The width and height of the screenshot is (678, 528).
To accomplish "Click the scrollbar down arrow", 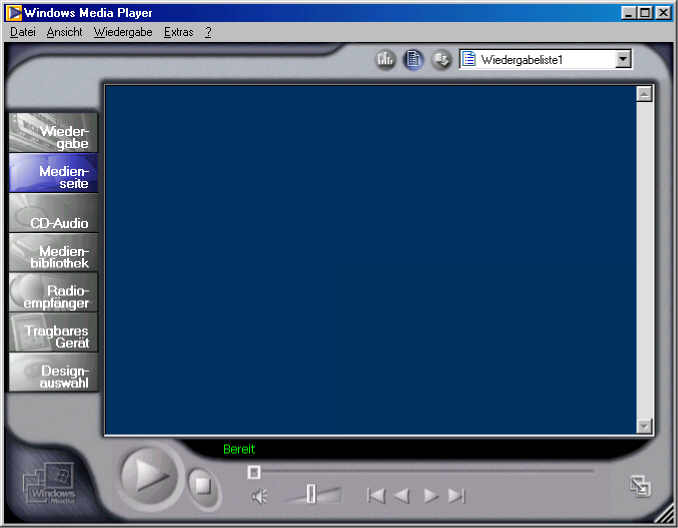I will (644, 426).
